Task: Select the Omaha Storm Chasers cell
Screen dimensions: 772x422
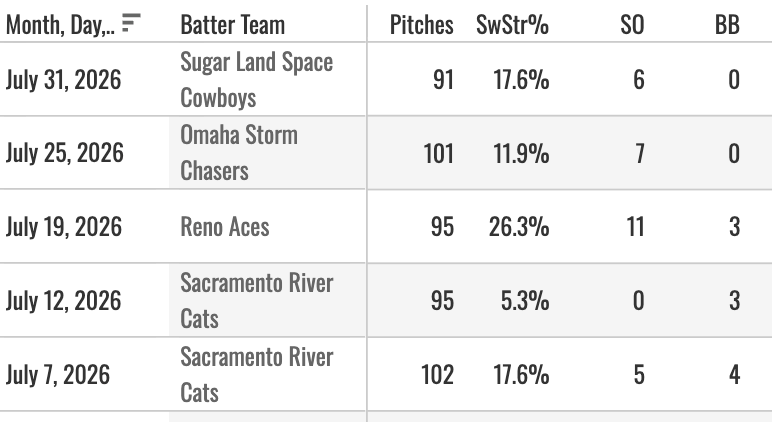Action: 239,153
